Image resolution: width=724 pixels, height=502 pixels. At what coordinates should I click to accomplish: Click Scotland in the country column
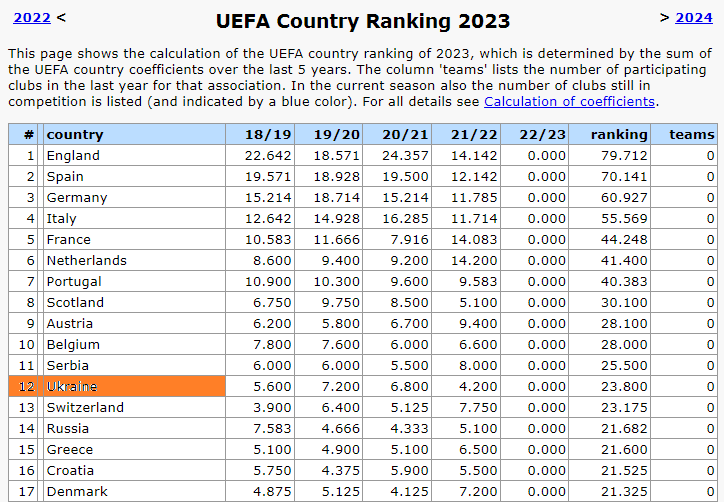click(x=75, y=302)
